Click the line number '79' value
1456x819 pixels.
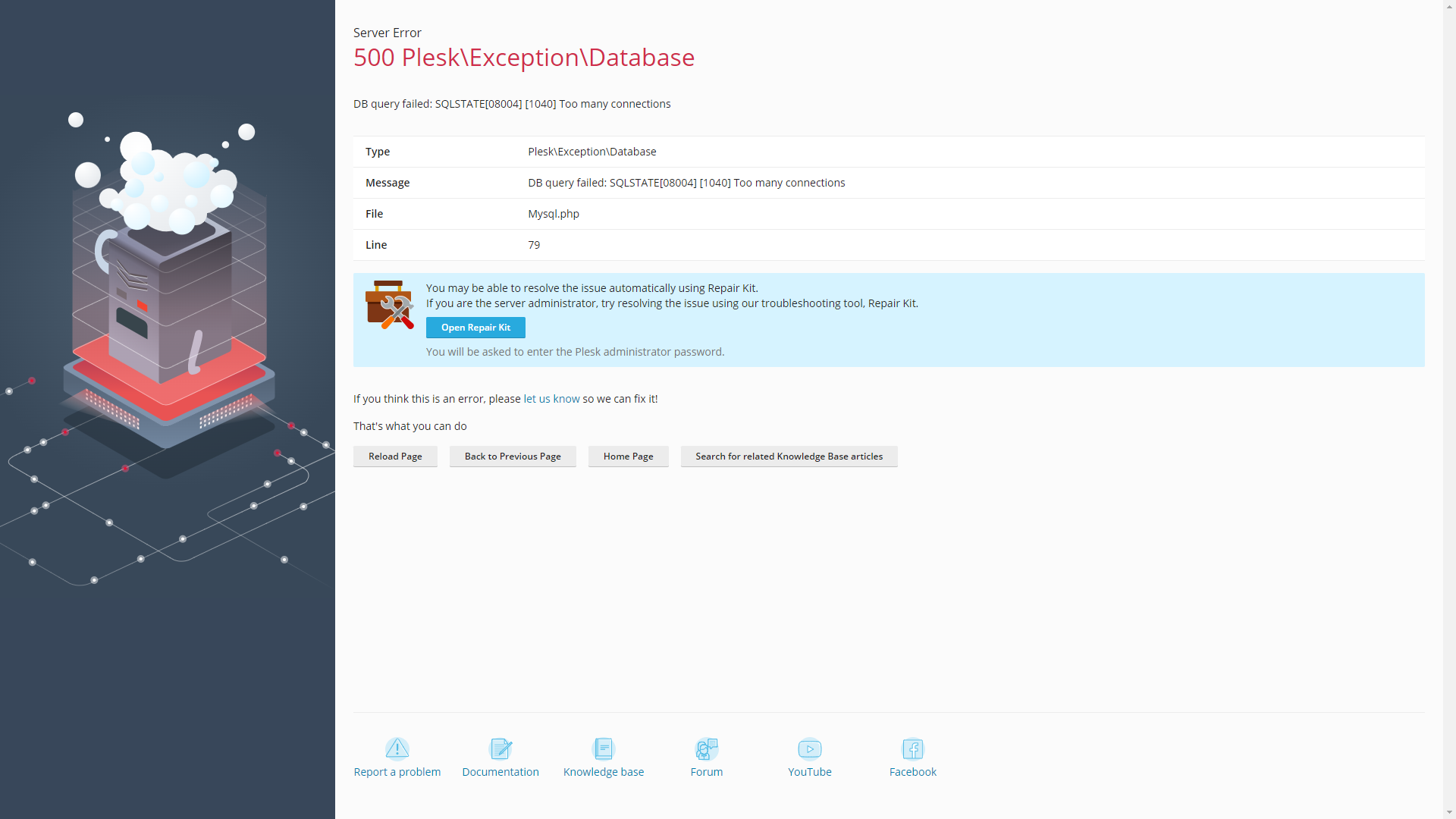(534, 245)
